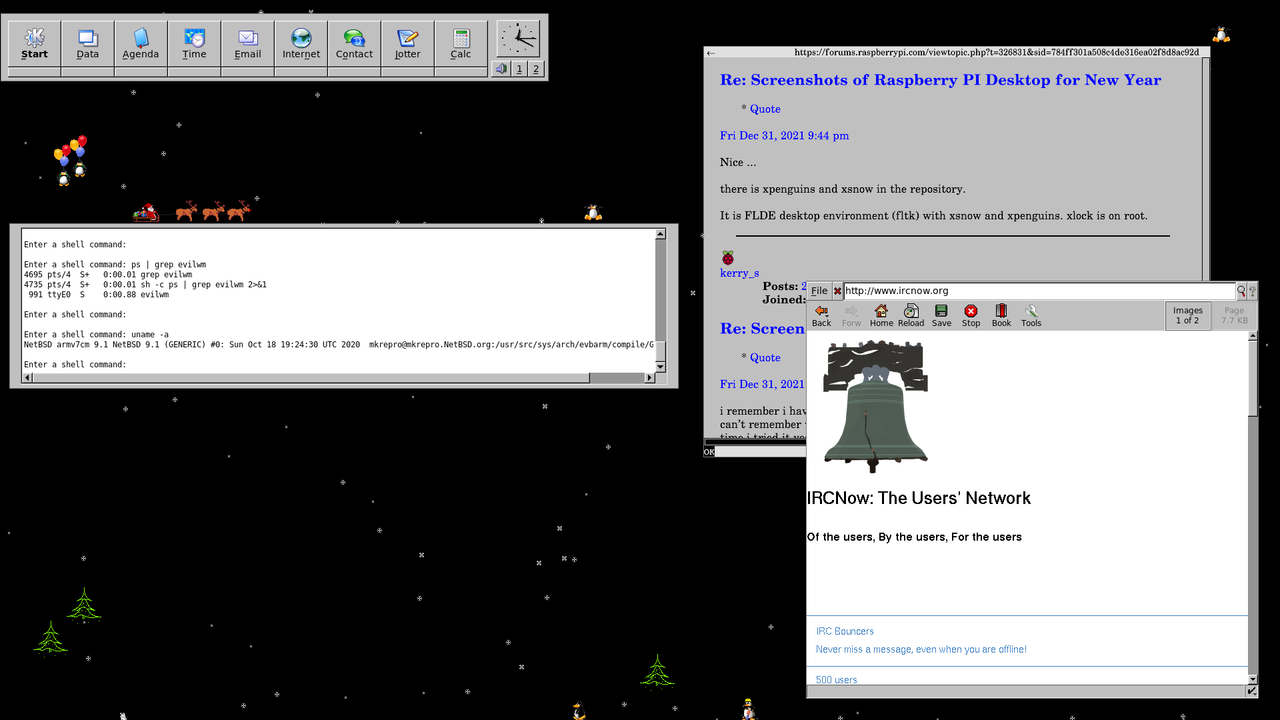
Task: Toggle image loading via Images 1 of 2
Action: point(1187,316)
